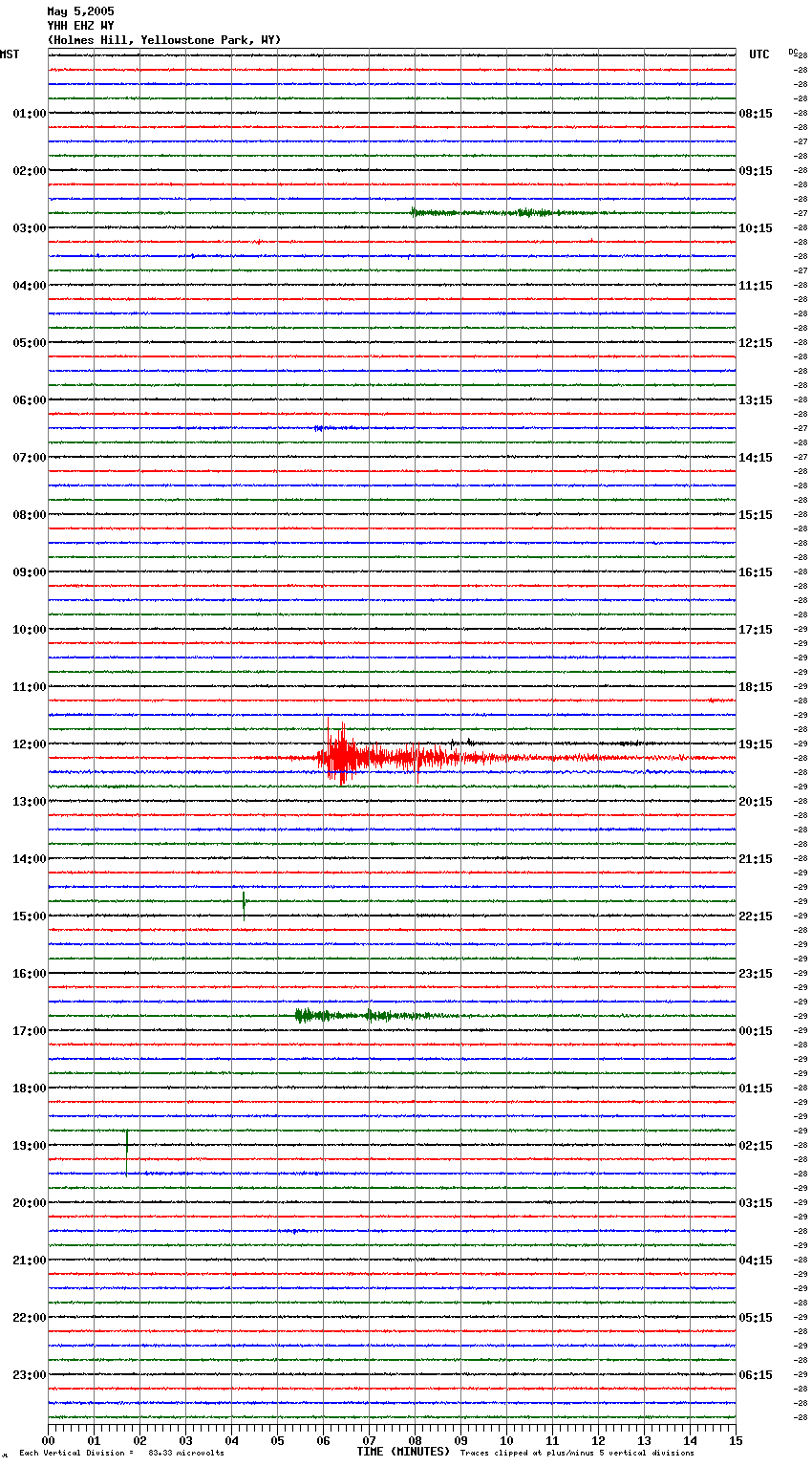812x1466 pixels.
Task: Click the tall green spike just above 19:00 MST
Action: pos(127,1152)
